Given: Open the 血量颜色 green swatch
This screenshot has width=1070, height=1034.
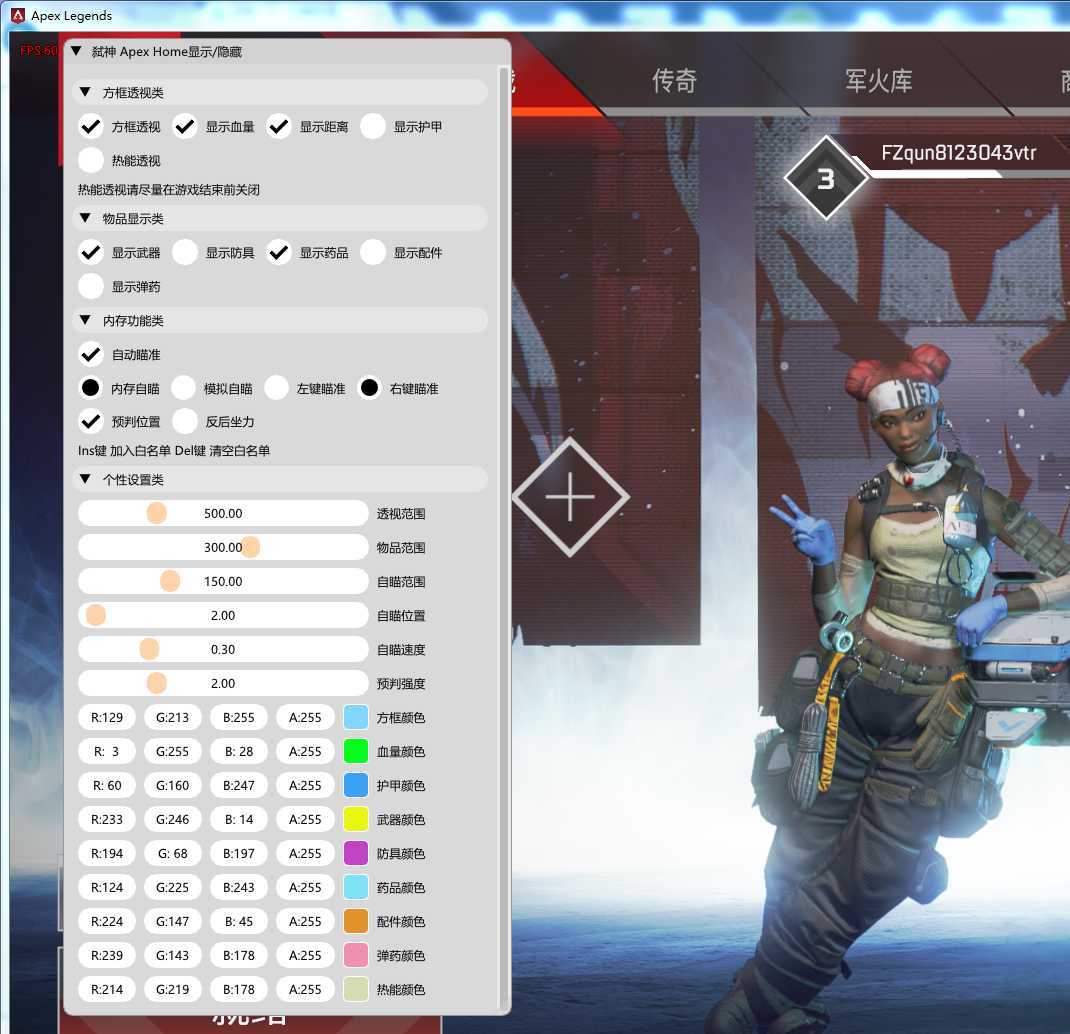Looking at the screenshot, I should (356, 751).
